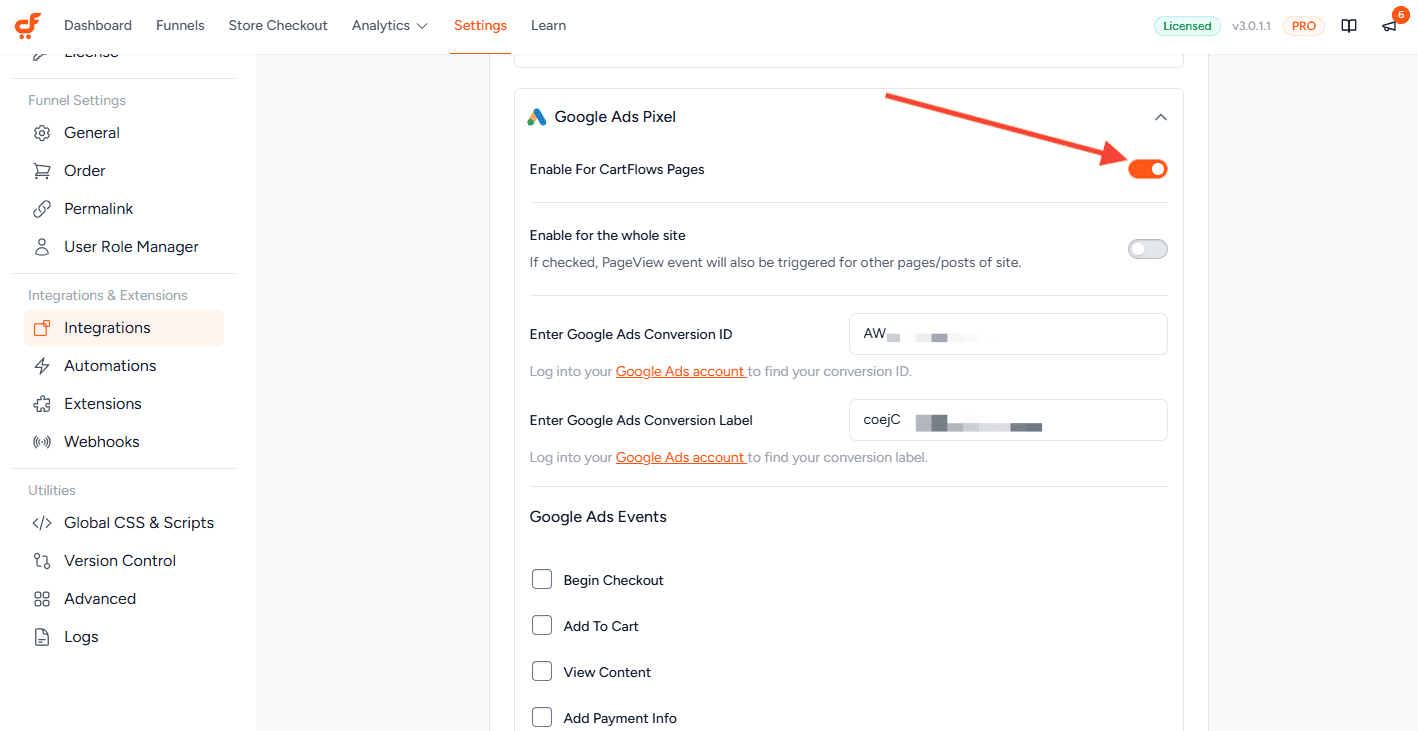Viewport: 1418px width, 731px height.
Task: Click the Licensed status badge
Action: (x=1187, y=26)
